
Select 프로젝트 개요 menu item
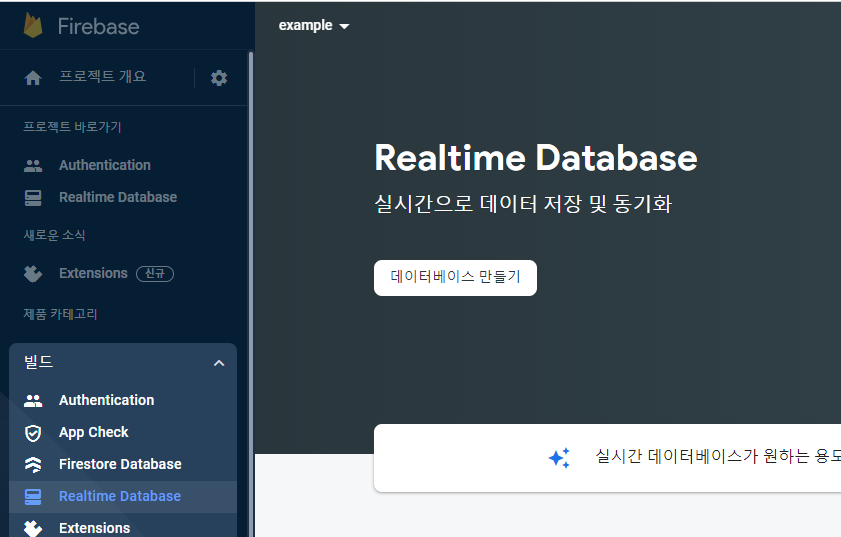[x=102, y=76]
